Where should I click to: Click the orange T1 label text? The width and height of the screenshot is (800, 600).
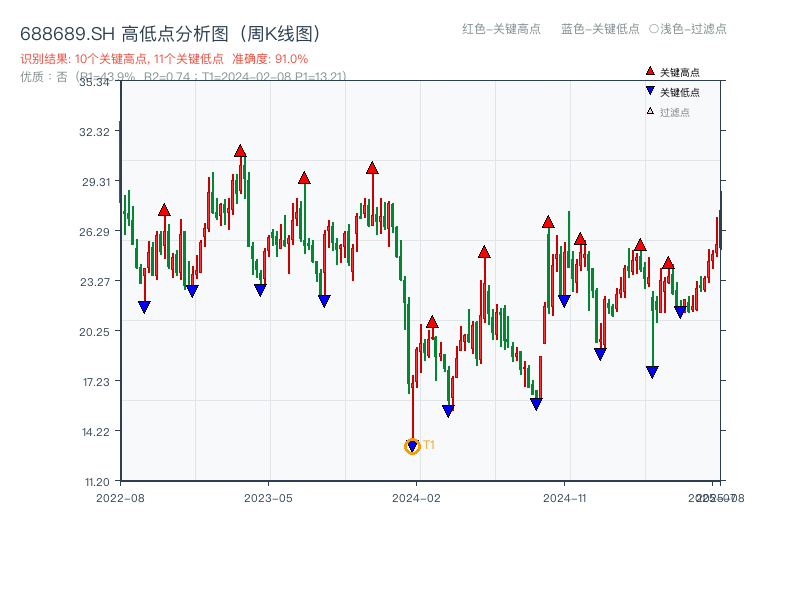point(429,445)
